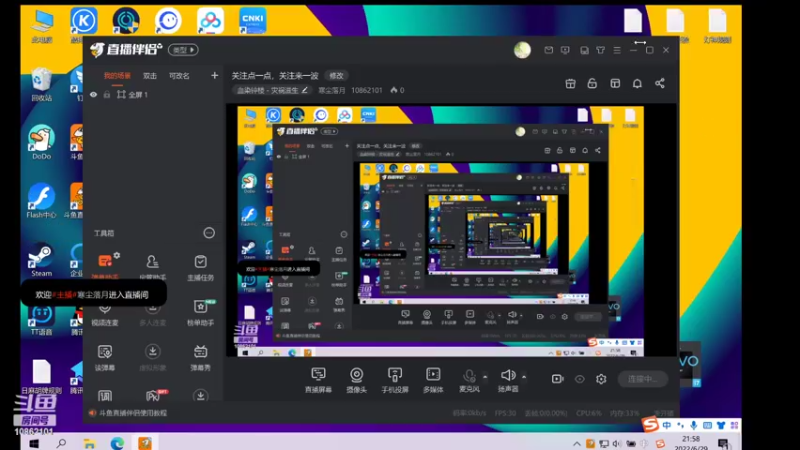Toggle the unlock icon at the top right
The width and height of the screenshot is (800, 450).
(x=592, y=84)
